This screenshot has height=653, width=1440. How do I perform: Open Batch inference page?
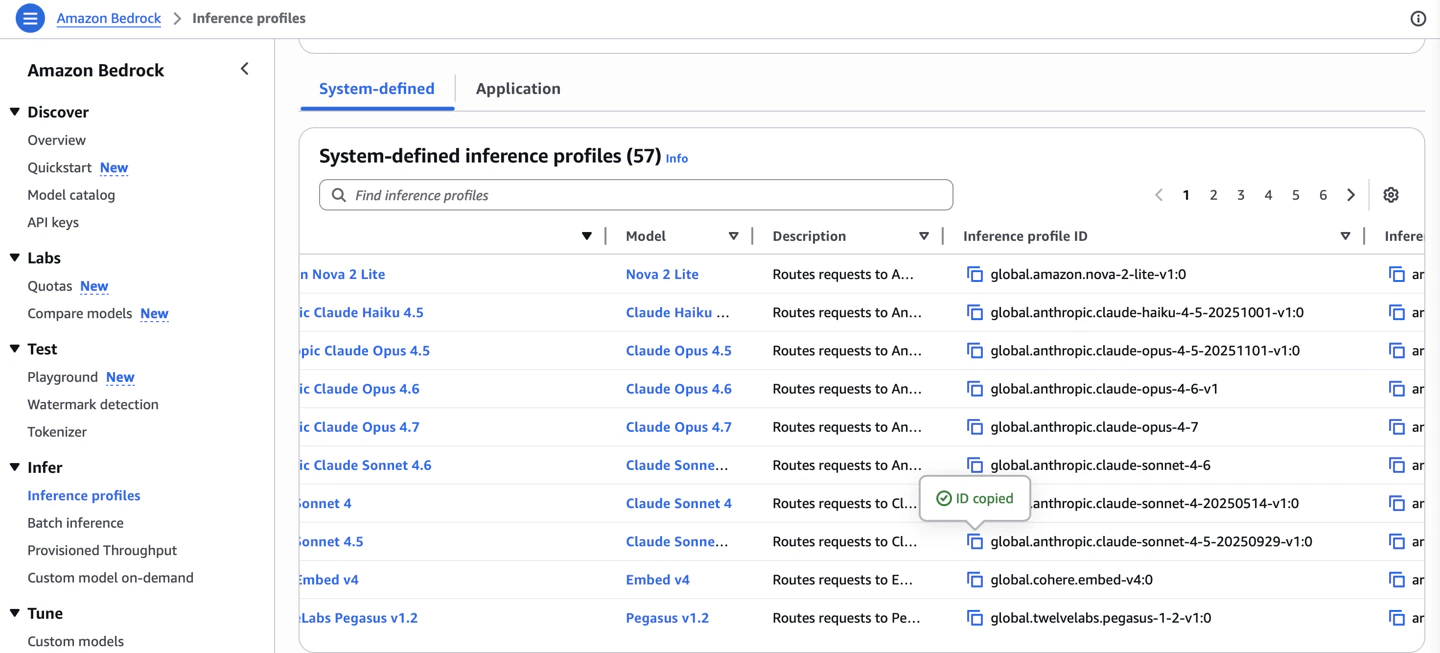[76, 522]
